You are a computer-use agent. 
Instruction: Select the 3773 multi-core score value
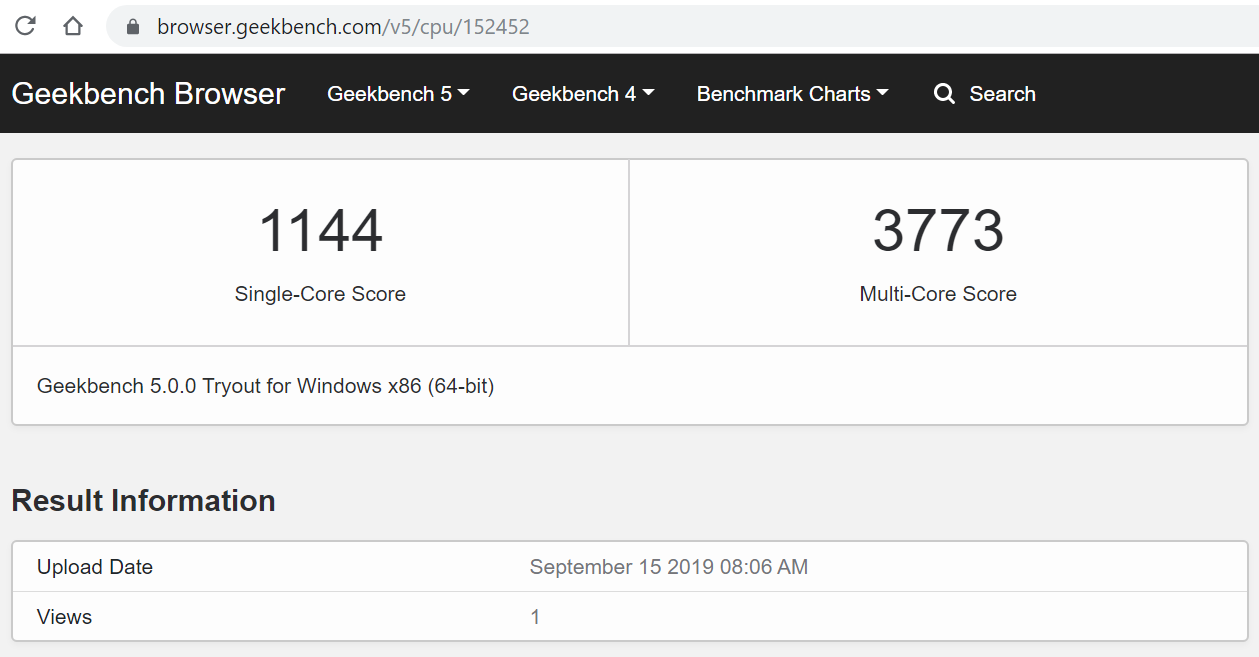tap(938, 230)
